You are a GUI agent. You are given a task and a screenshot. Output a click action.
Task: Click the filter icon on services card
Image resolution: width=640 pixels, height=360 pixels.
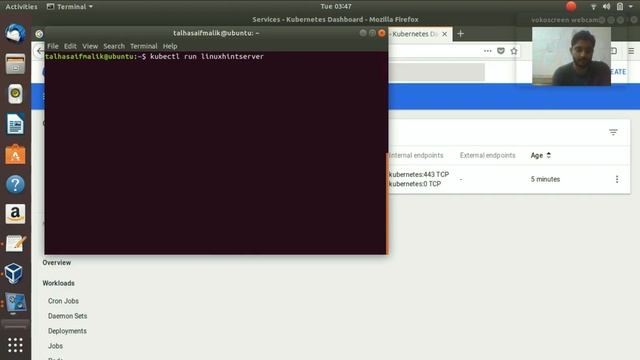613,132
